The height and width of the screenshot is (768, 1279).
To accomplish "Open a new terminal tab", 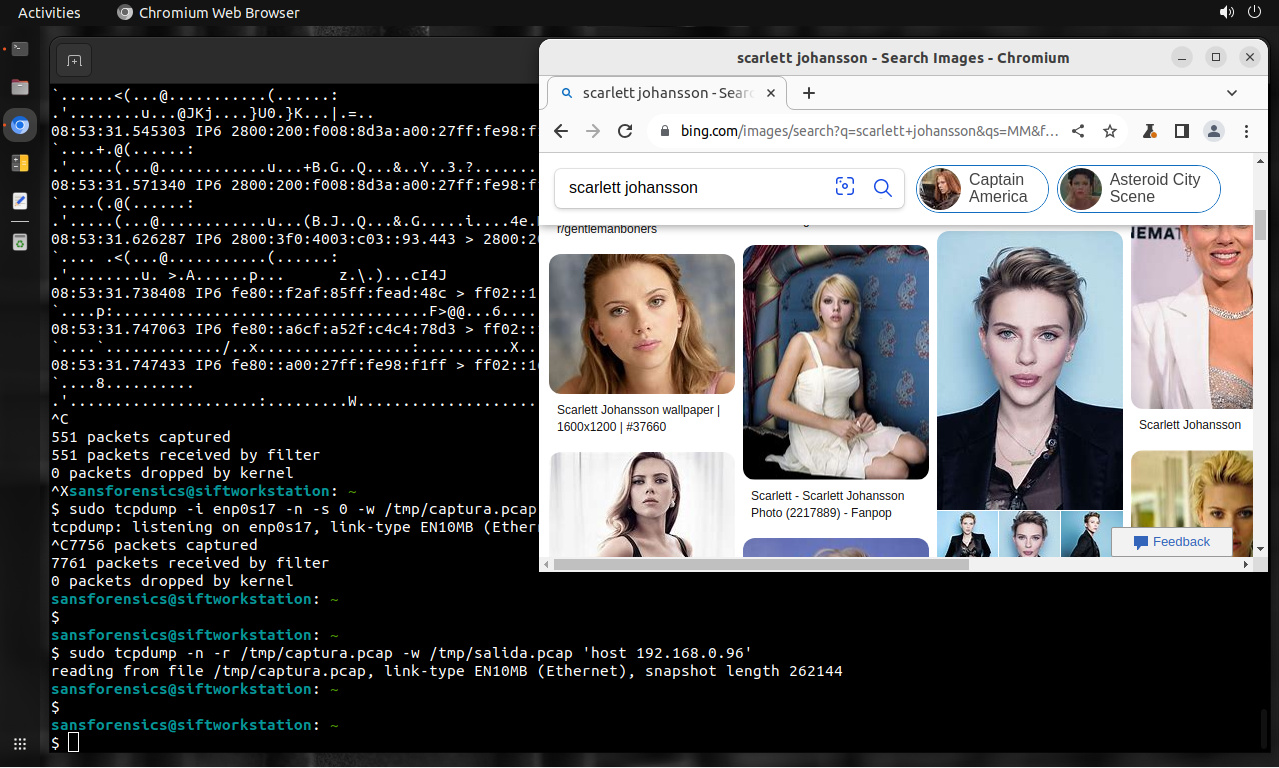I will tap(74, 61).
